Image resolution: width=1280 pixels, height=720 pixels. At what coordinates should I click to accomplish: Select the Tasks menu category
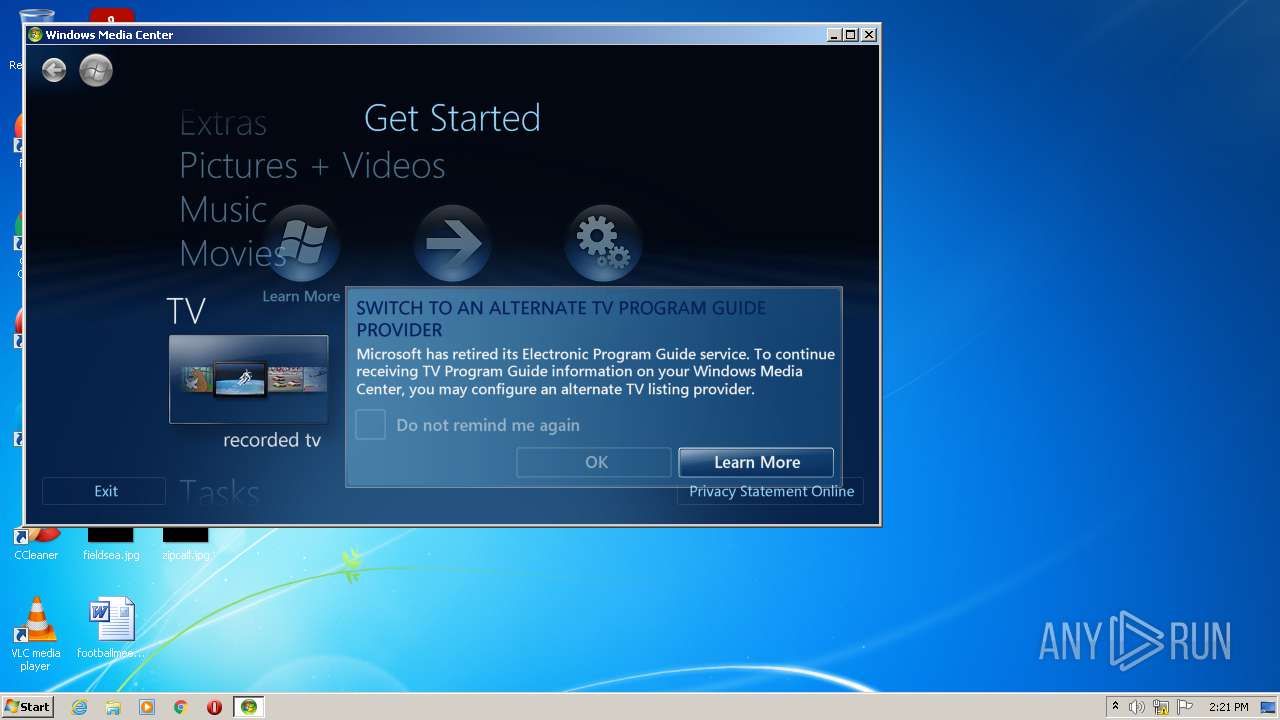click(x=219, y=492)
